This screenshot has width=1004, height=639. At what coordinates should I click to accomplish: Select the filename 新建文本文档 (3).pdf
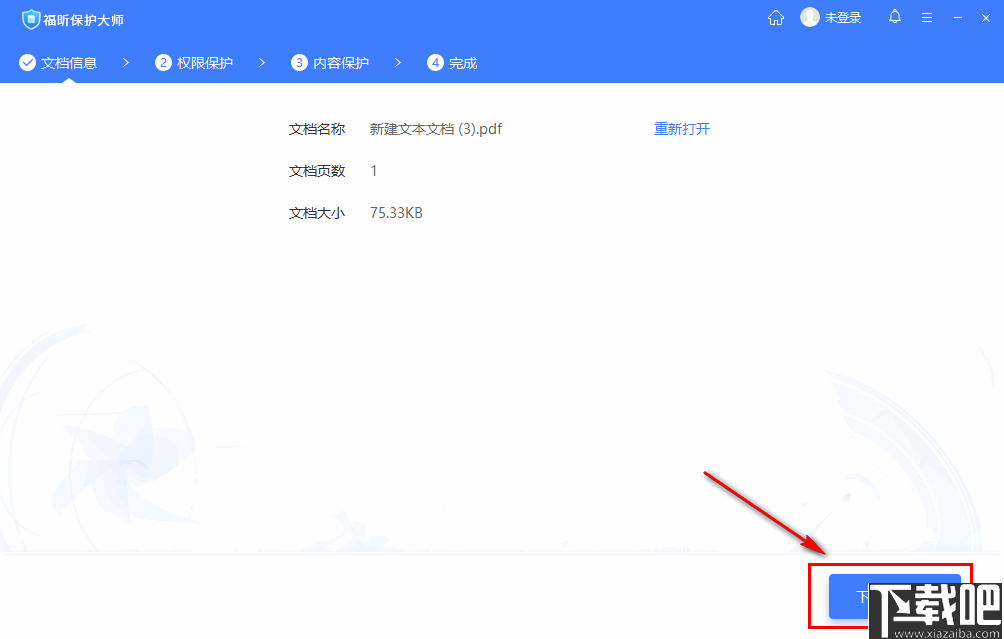[434, 128]
